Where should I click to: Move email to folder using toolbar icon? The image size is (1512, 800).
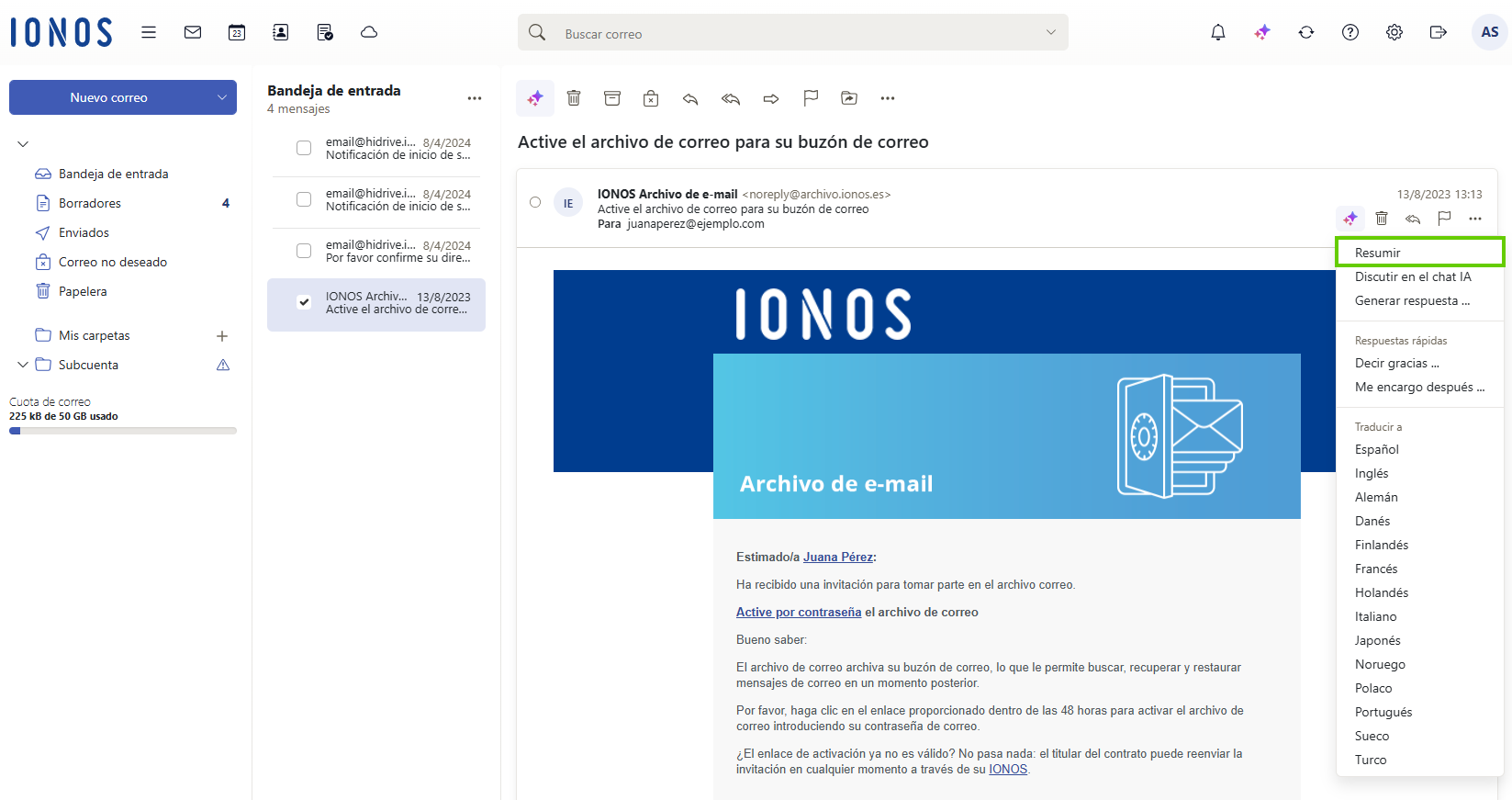click(849, 98)
